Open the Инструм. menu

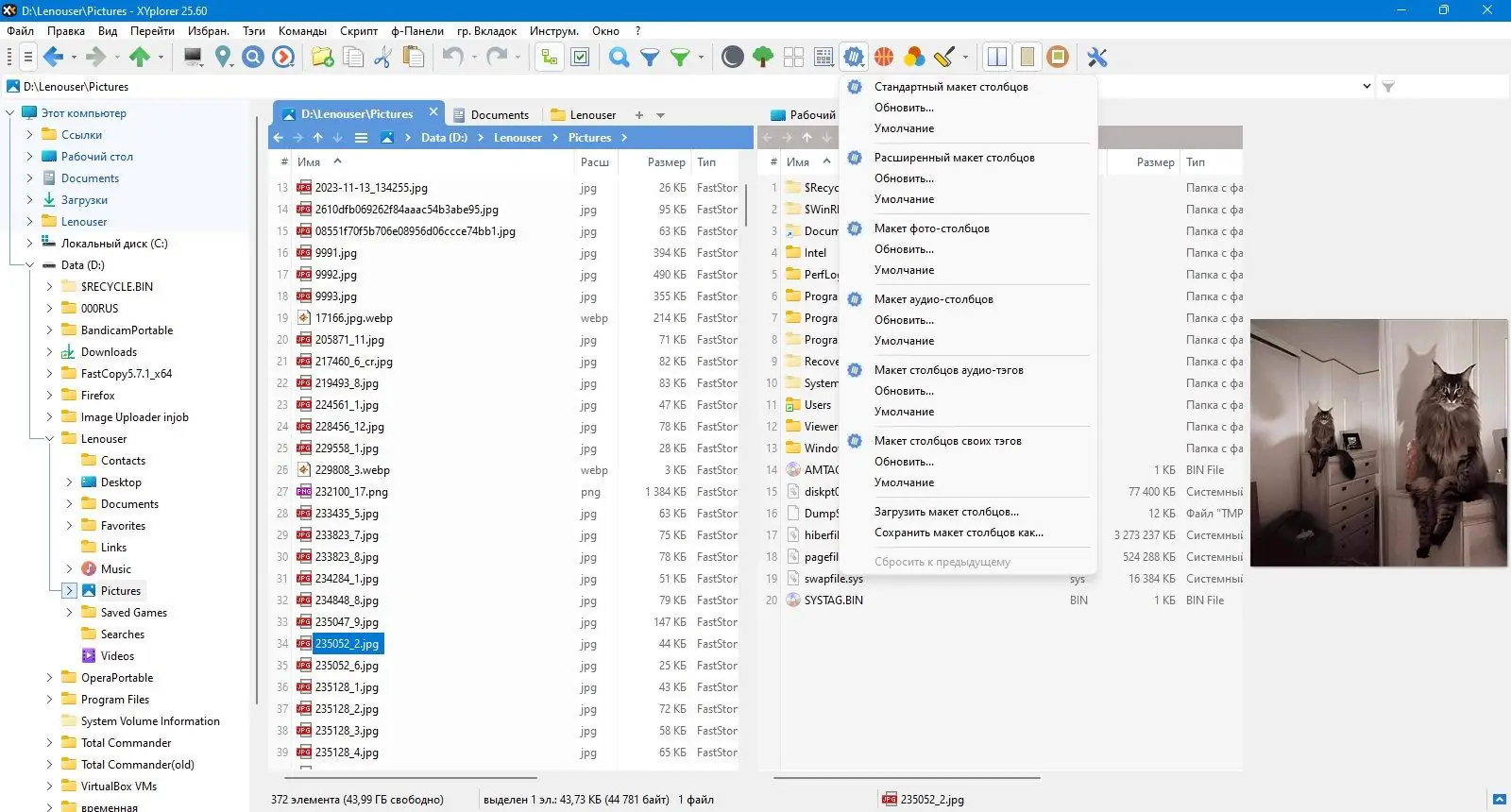tap(554, 31)
